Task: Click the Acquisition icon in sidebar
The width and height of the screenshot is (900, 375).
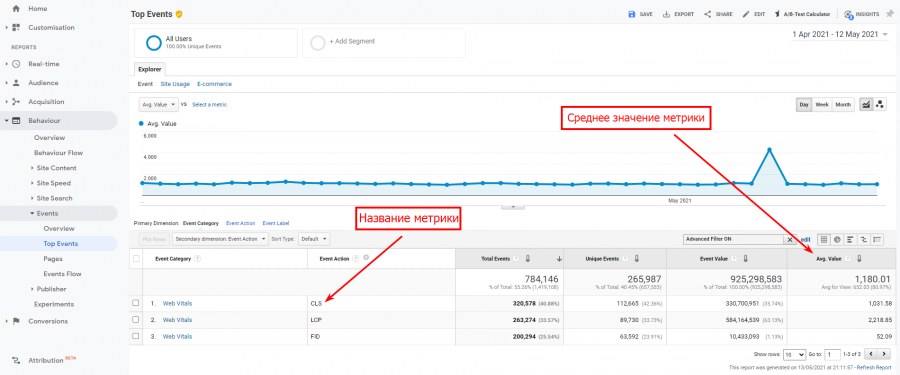Action: 15,102
